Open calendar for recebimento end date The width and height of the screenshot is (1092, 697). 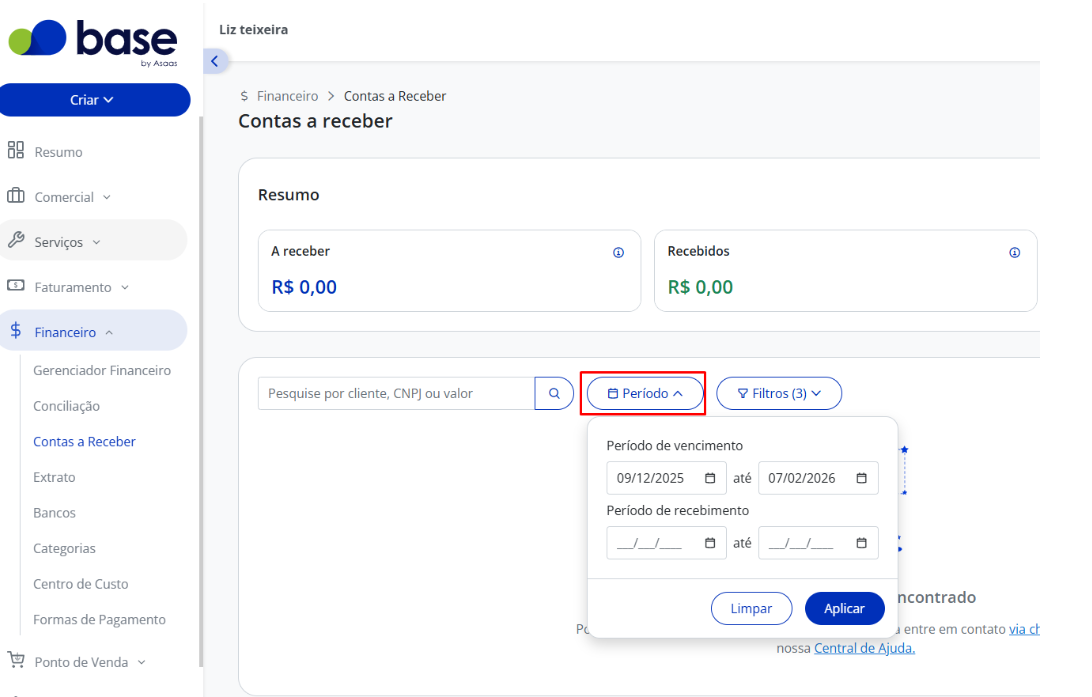[861, 543]
